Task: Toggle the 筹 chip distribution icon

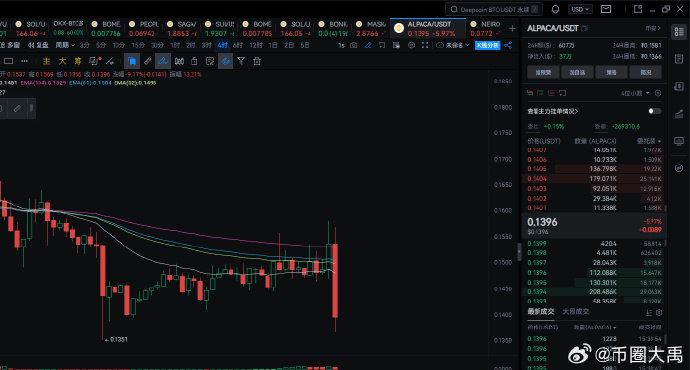Action: 78,61
